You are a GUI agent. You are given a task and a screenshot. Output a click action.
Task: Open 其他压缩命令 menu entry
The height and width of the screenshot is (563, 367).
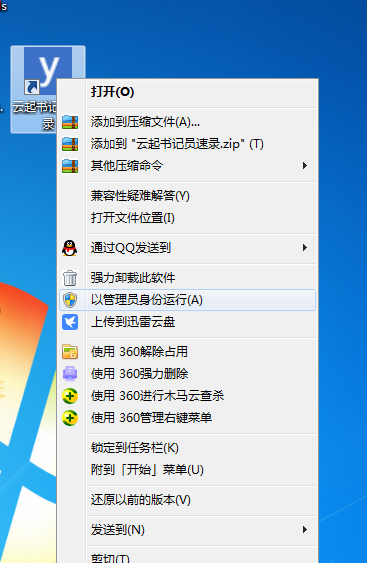tap(187, 166)
